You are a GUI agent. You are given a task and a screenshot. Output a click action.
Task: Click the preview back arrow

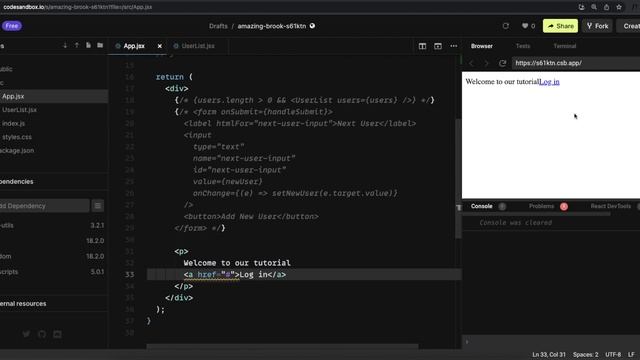point(471,63)
